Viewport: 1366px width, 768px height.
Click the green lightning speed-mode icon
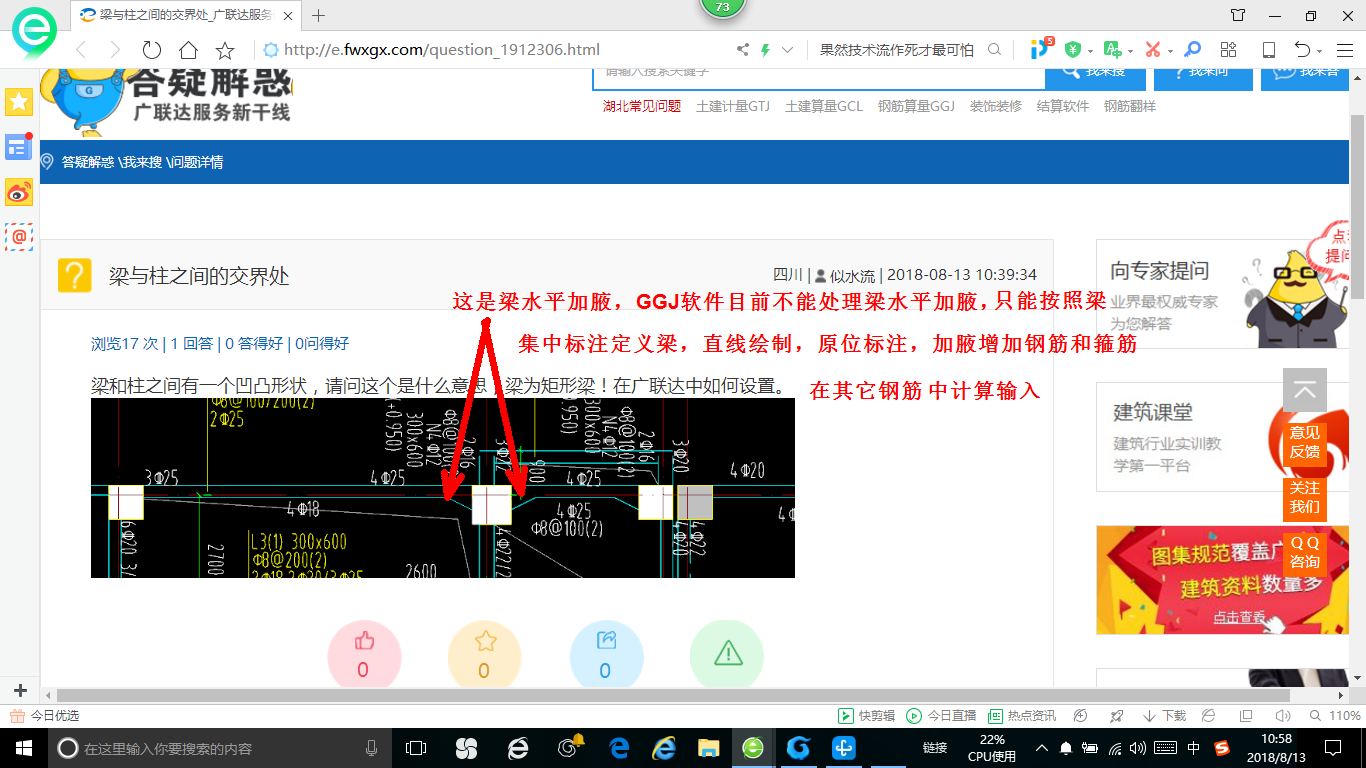point(766,50)
